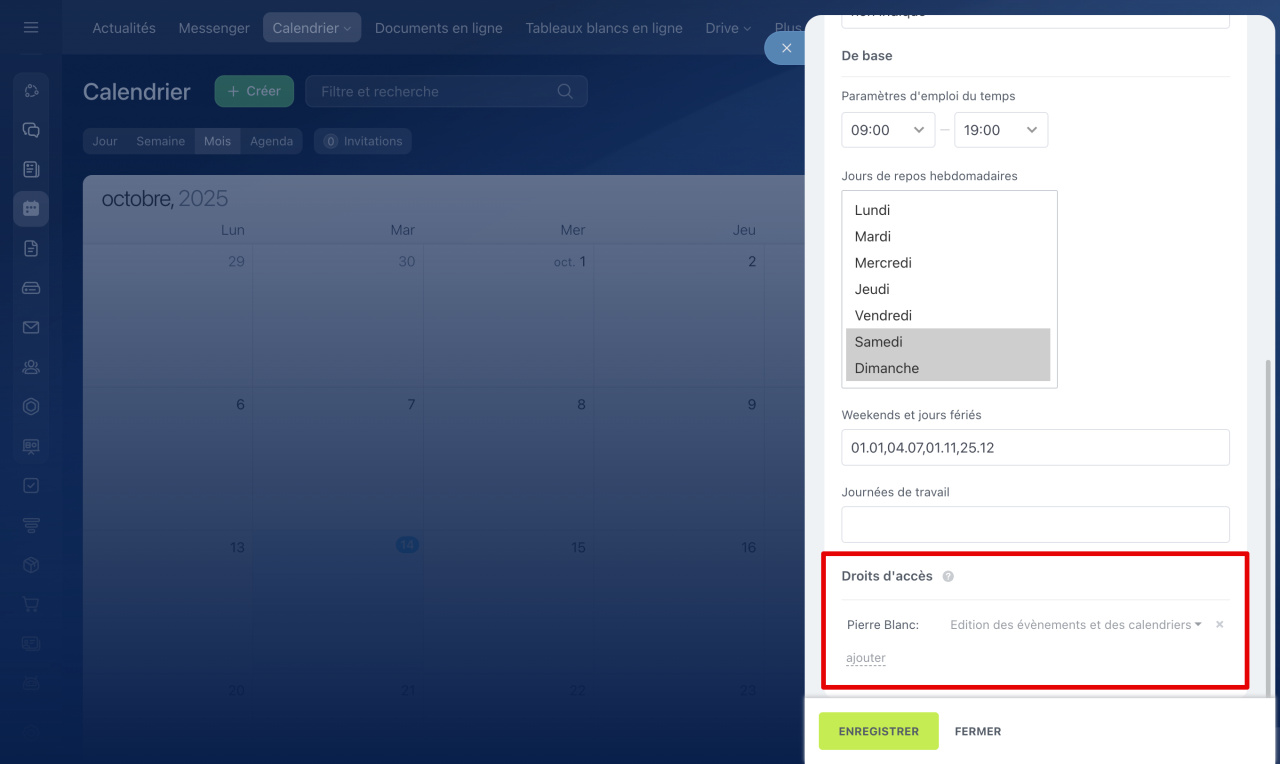Open Documents en ligne in top menu
The width and height of the screenshot is (1280, 764).
(x=438, y=28)
